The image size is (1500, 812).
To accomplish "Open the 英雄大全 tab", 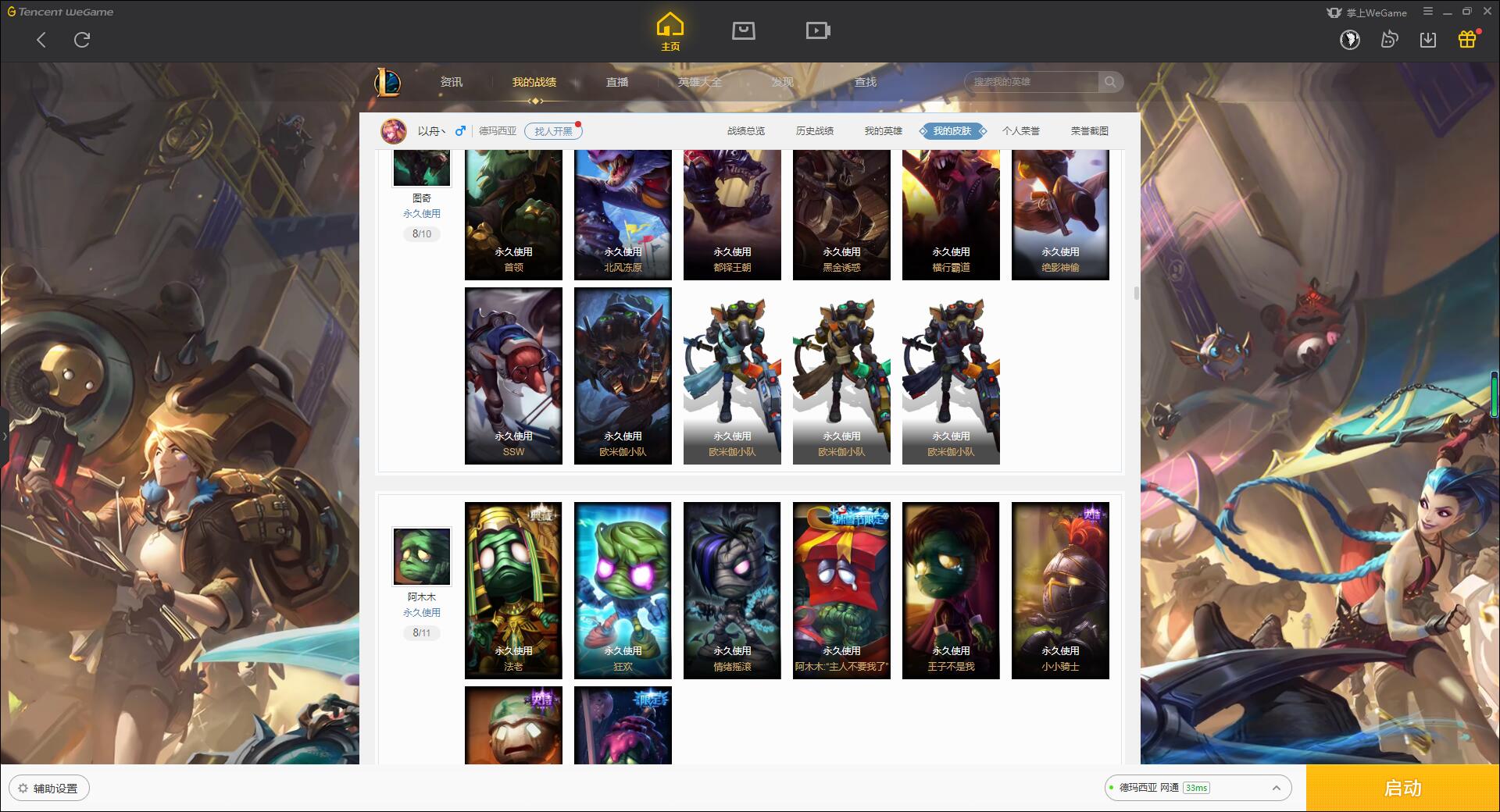I will tap(700, 82).
